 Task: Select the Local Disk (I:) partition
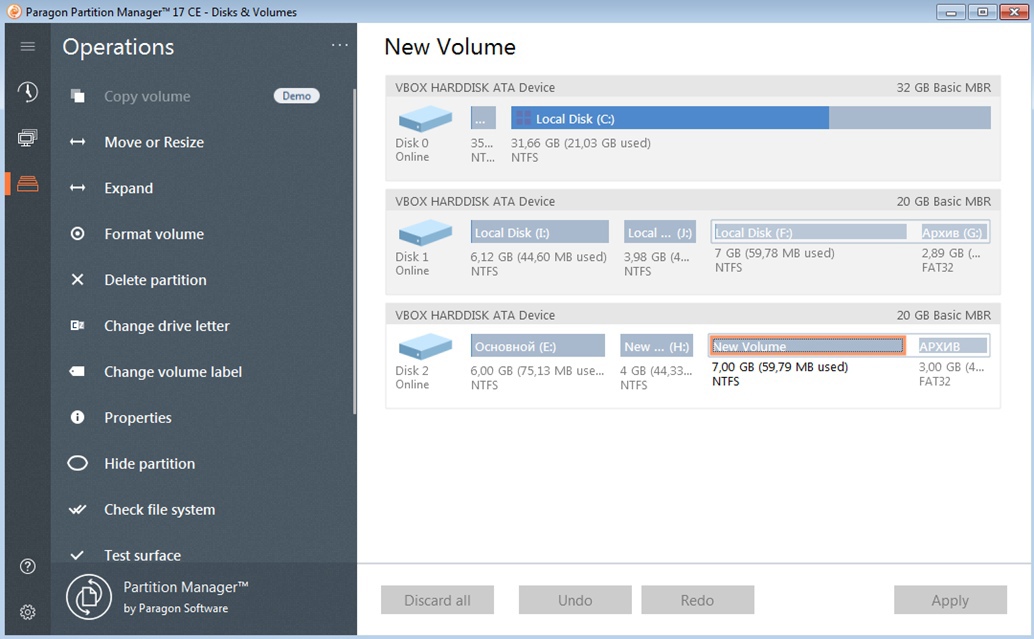[539, 232]
